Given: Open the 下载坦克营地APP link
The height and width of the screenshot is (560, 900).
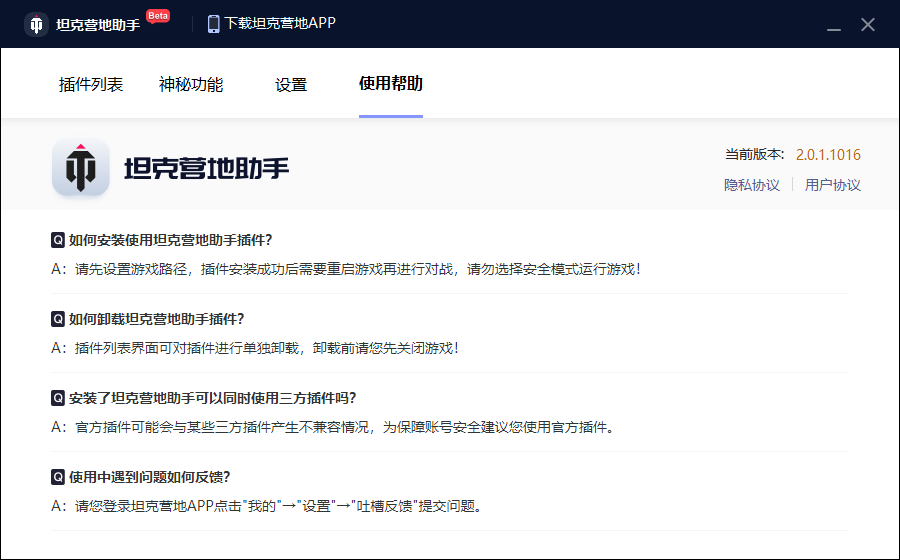Looking at the screenshot, I should (280, 24).
